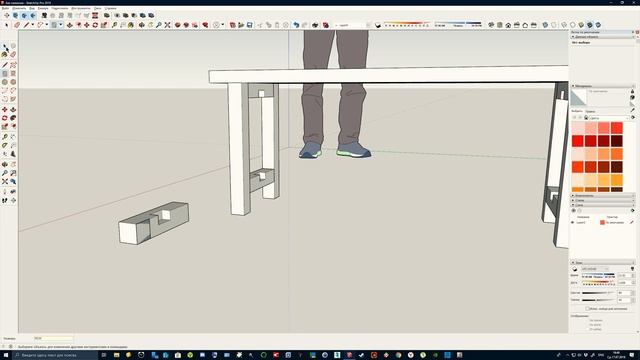
Task: Switch to Правка tab in Materials
Action: tap(590, 111)
